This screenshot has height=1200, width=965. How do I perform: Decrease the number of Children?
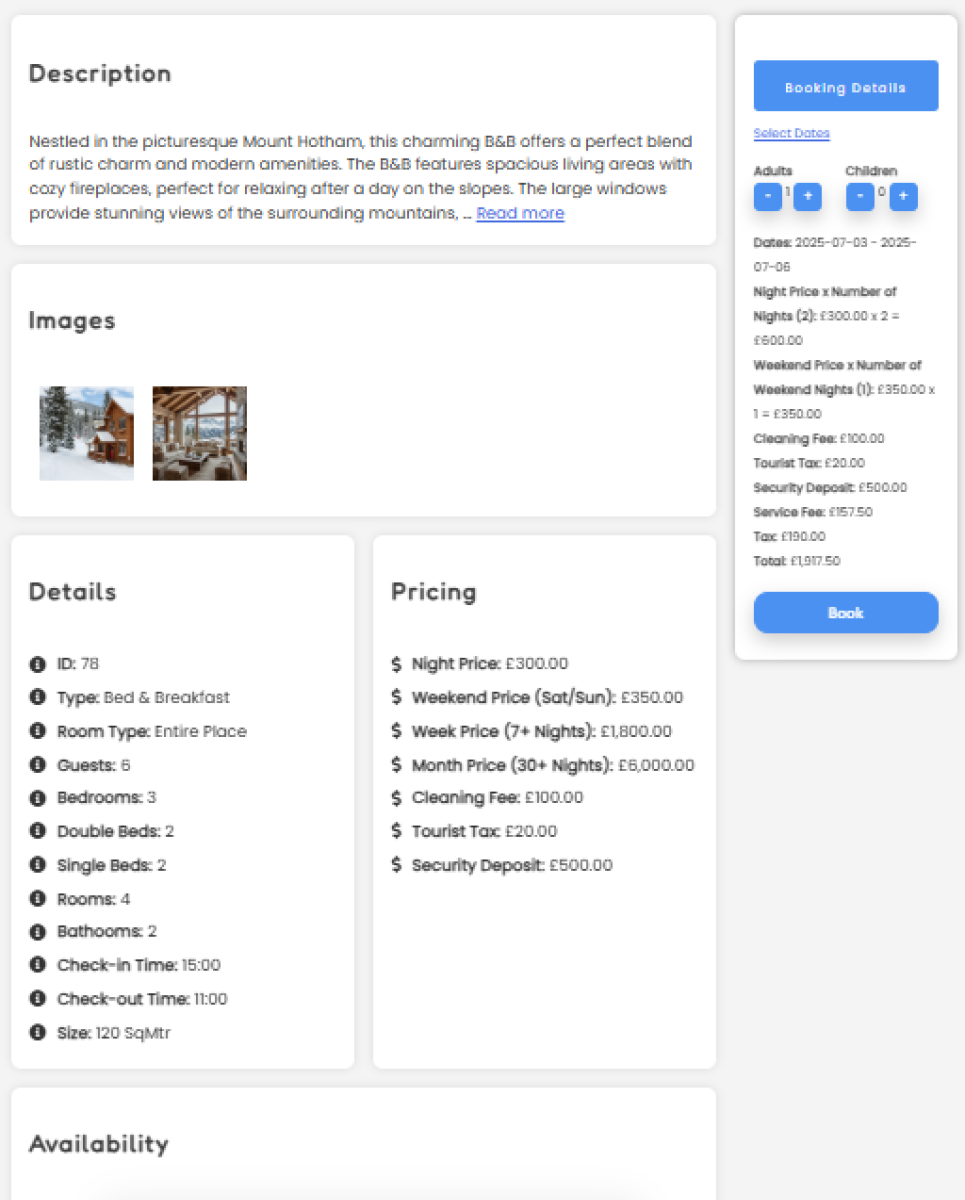859,197
